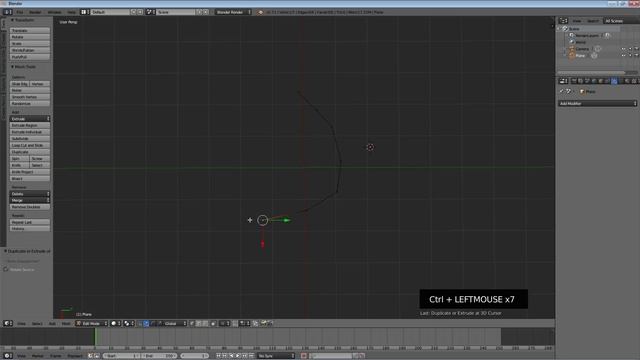Click the Remove Doubles button
This screenshot has height=360, width=640.
click(x=30, y=207)
